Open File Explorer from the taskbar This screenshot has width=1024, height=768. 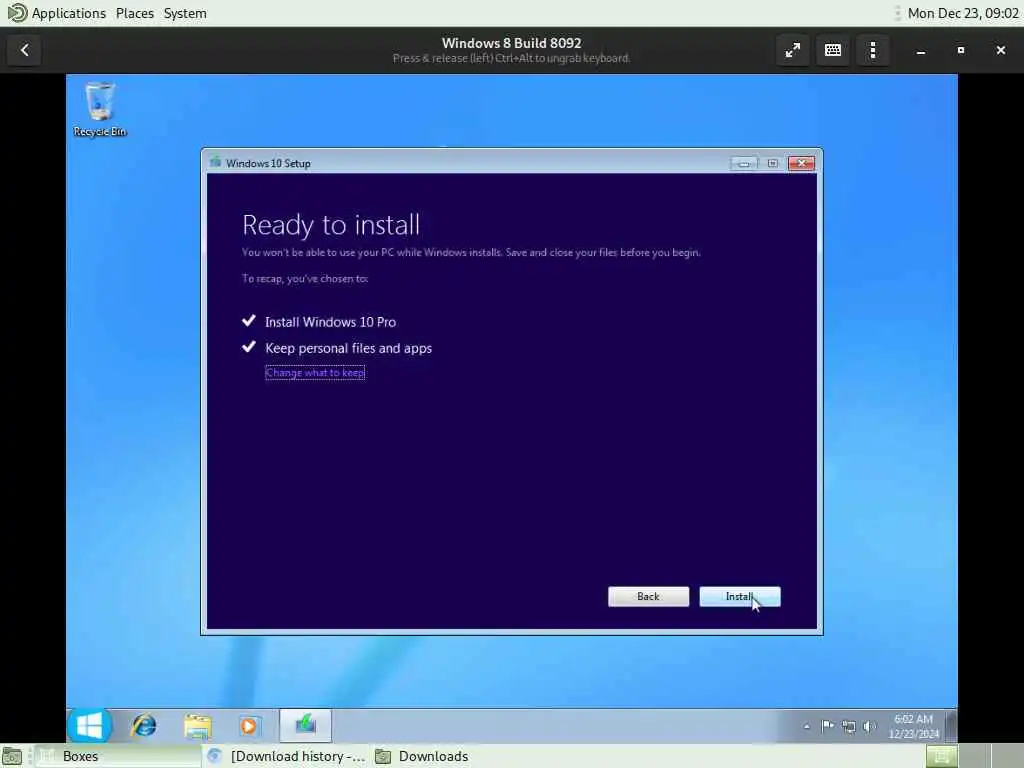[x=197, y=726]
